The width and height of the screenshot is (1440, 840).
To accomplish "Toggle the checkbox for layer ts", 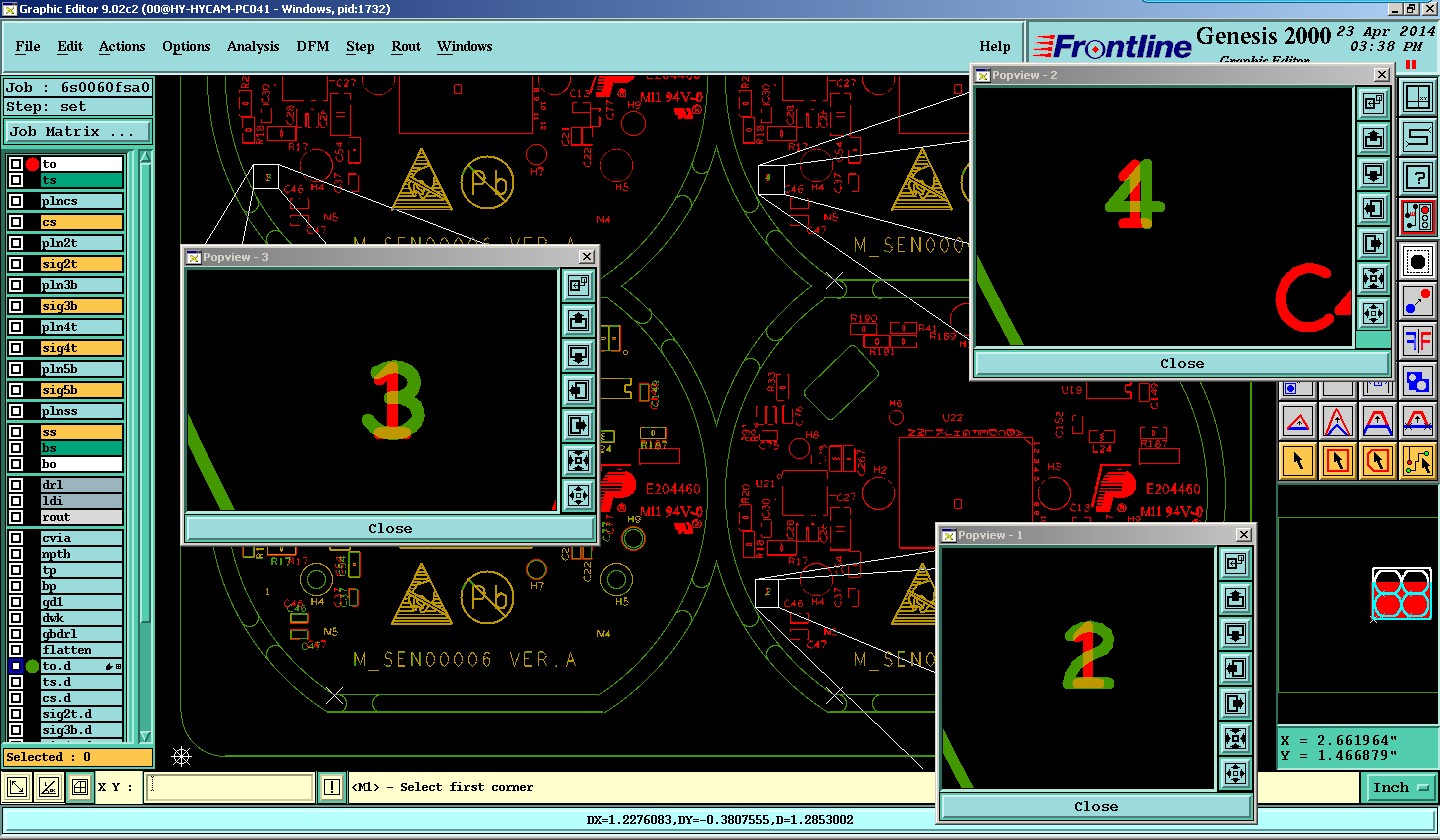I will point(16,180).
